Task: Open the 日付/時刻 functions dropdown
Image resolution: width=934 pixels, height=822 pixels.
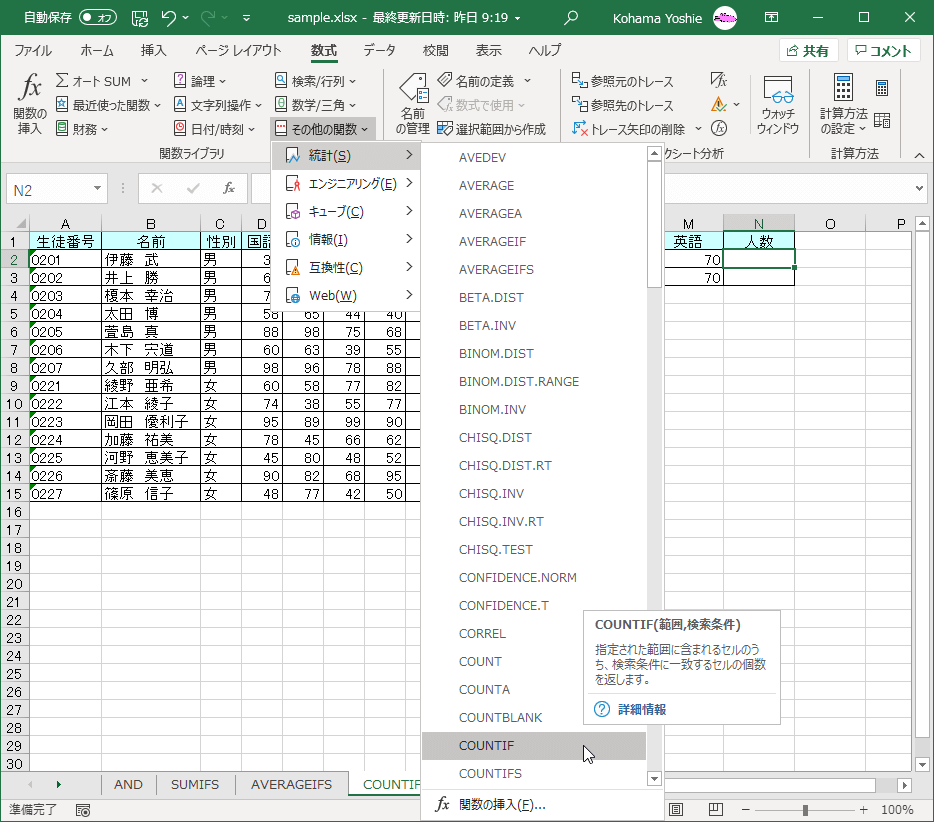Action: coord(216,129)
